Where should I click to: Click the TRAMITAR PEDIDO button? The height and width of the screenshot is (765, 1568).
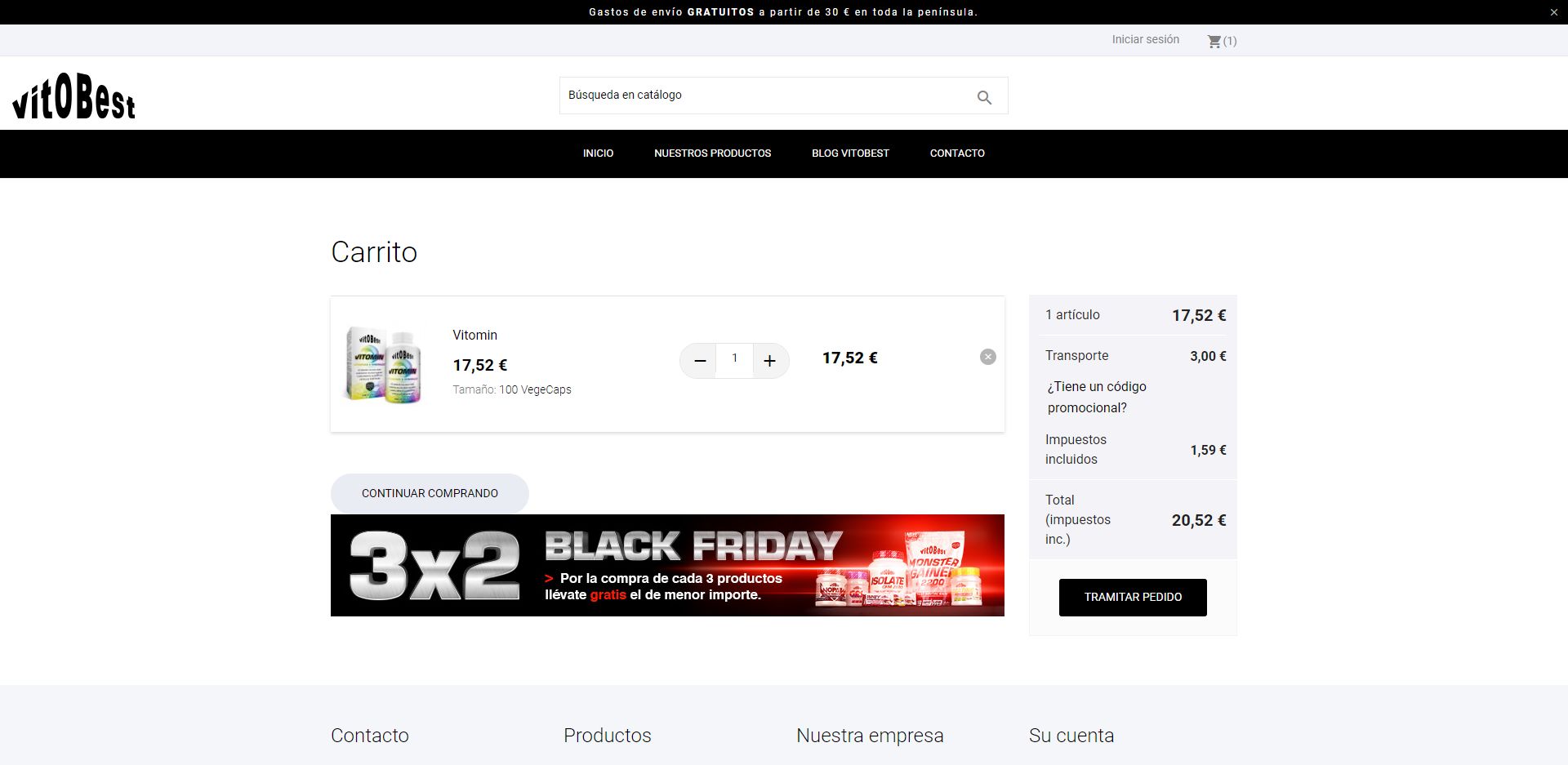pos(1133,598)
